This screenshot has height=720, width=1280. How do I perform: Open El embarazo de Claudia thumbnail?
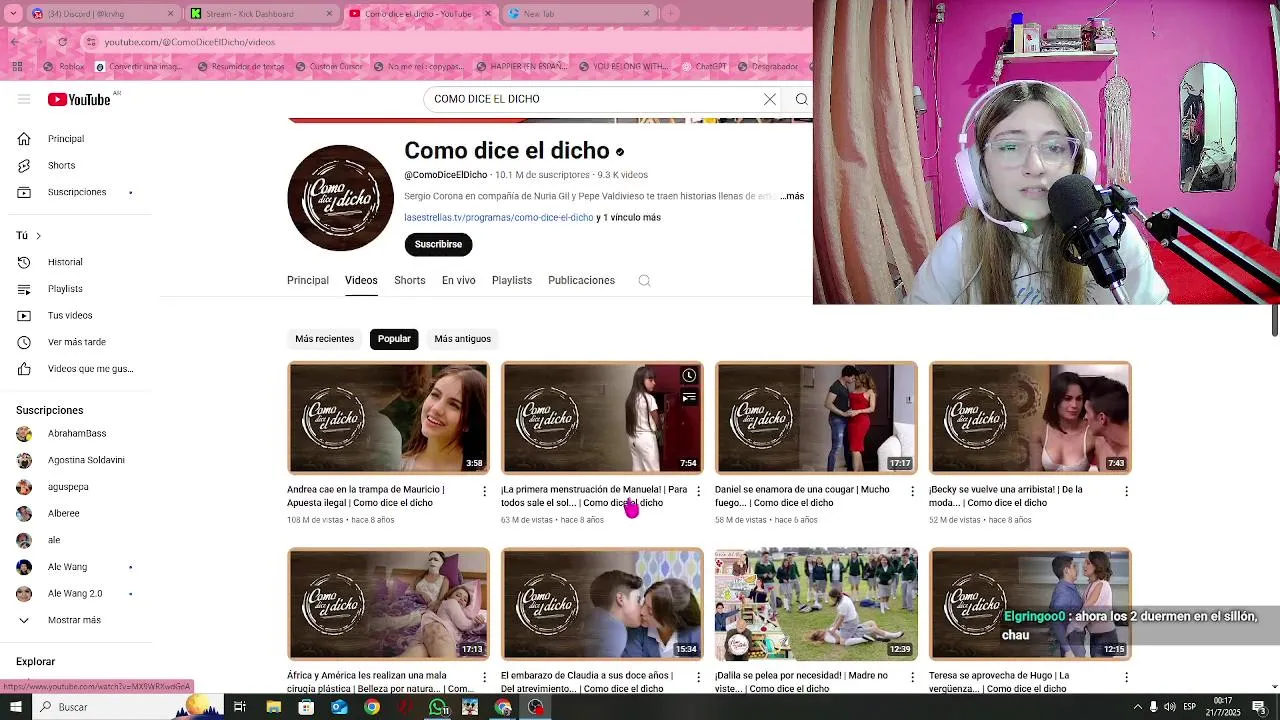pos(602,604)
